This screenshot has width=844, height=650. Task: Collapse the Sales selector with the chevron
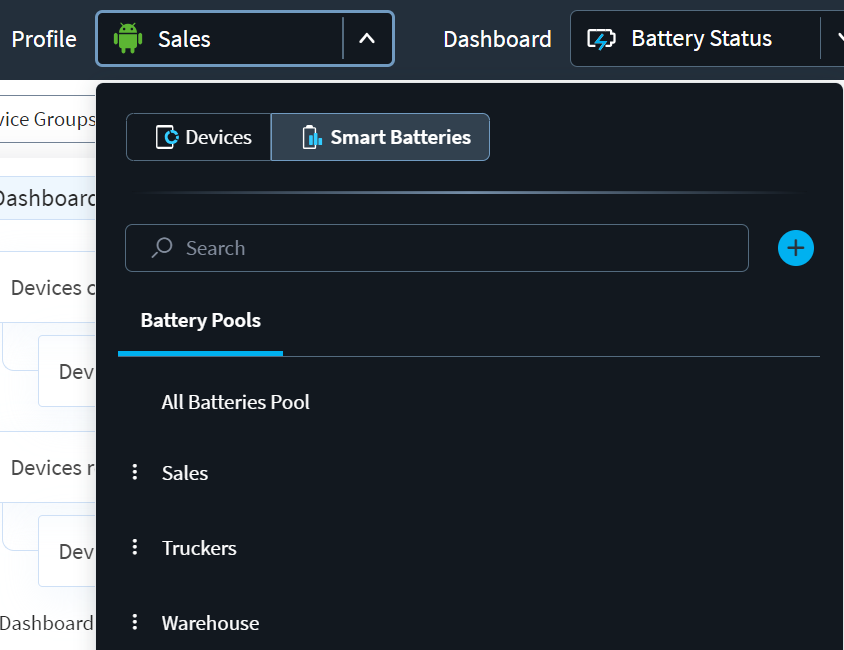coord(367,38)
